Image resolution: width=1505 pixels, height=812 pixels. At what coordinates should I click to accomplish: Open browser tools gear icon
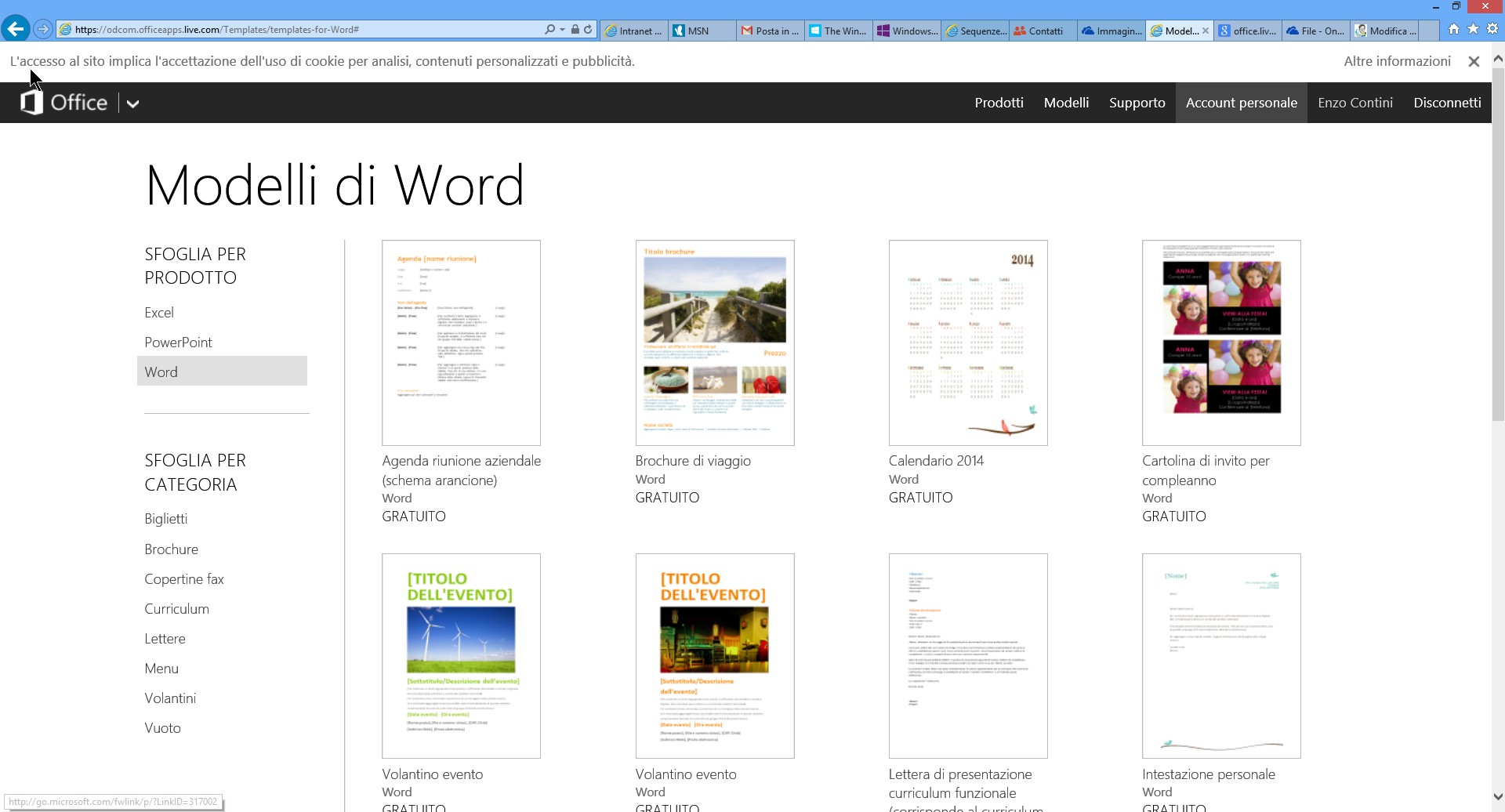pos(1492,29)
